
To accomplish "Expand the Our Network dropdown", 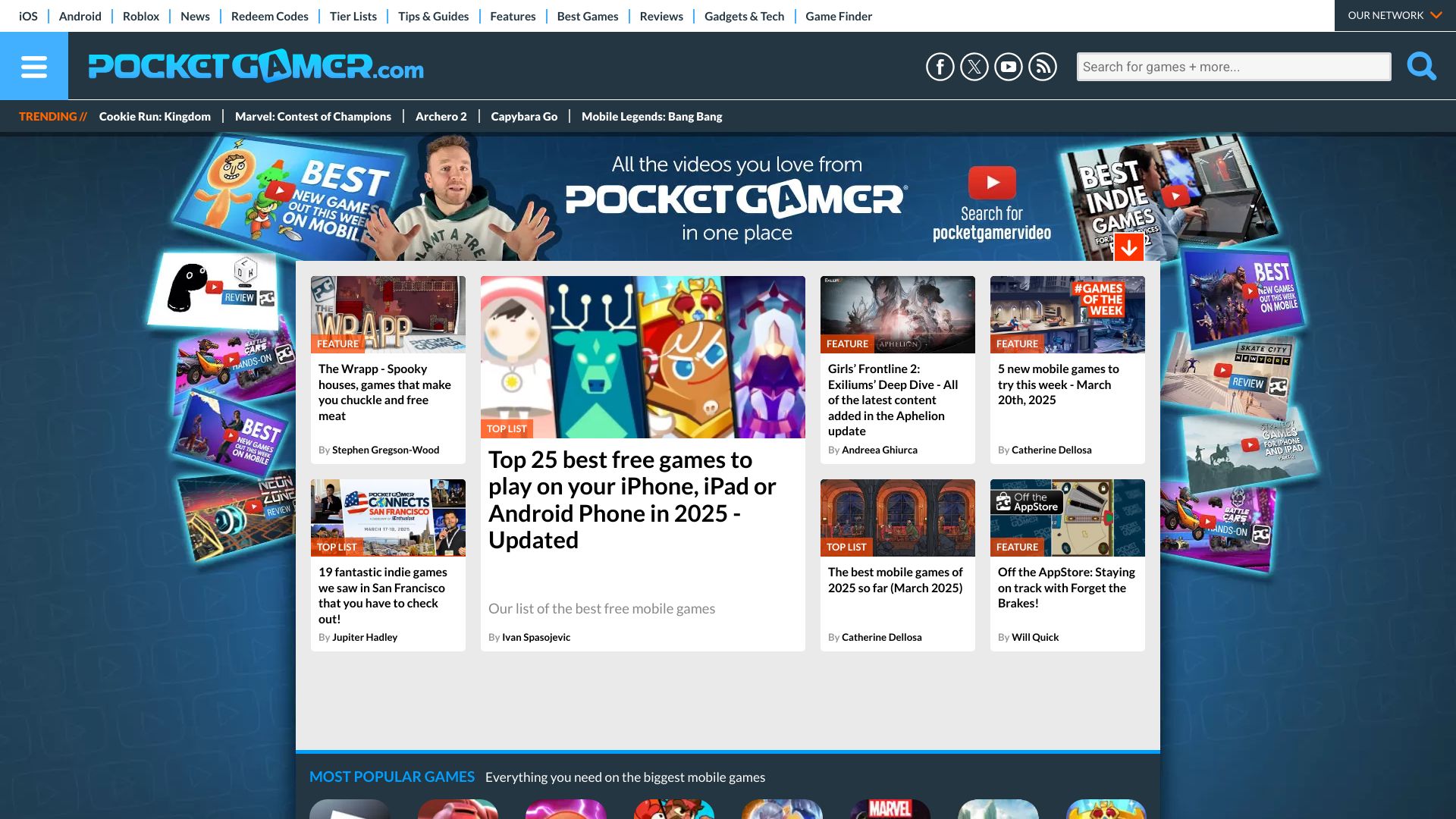I will tap(1394, 15).
